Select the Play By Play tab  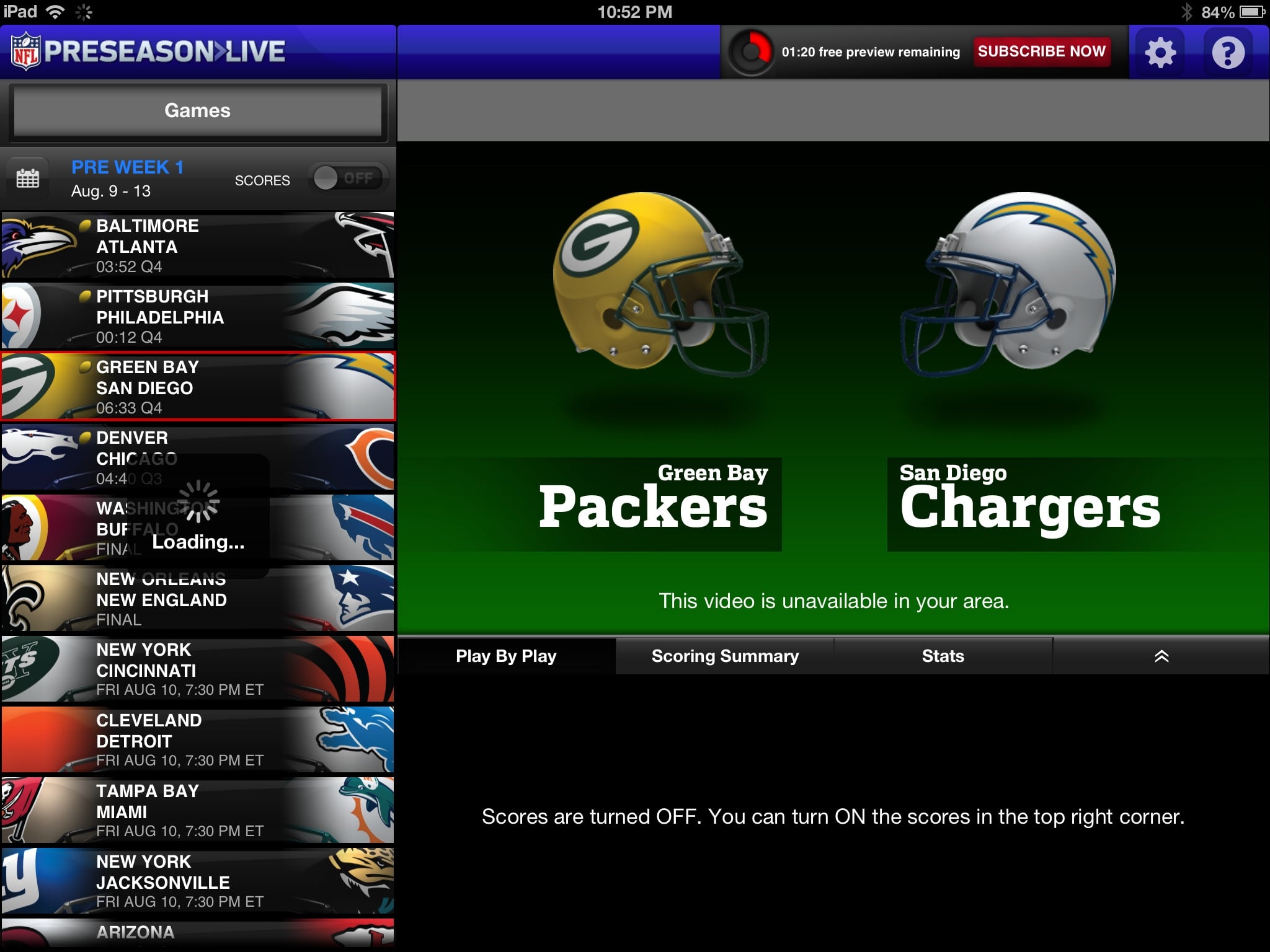506,656
